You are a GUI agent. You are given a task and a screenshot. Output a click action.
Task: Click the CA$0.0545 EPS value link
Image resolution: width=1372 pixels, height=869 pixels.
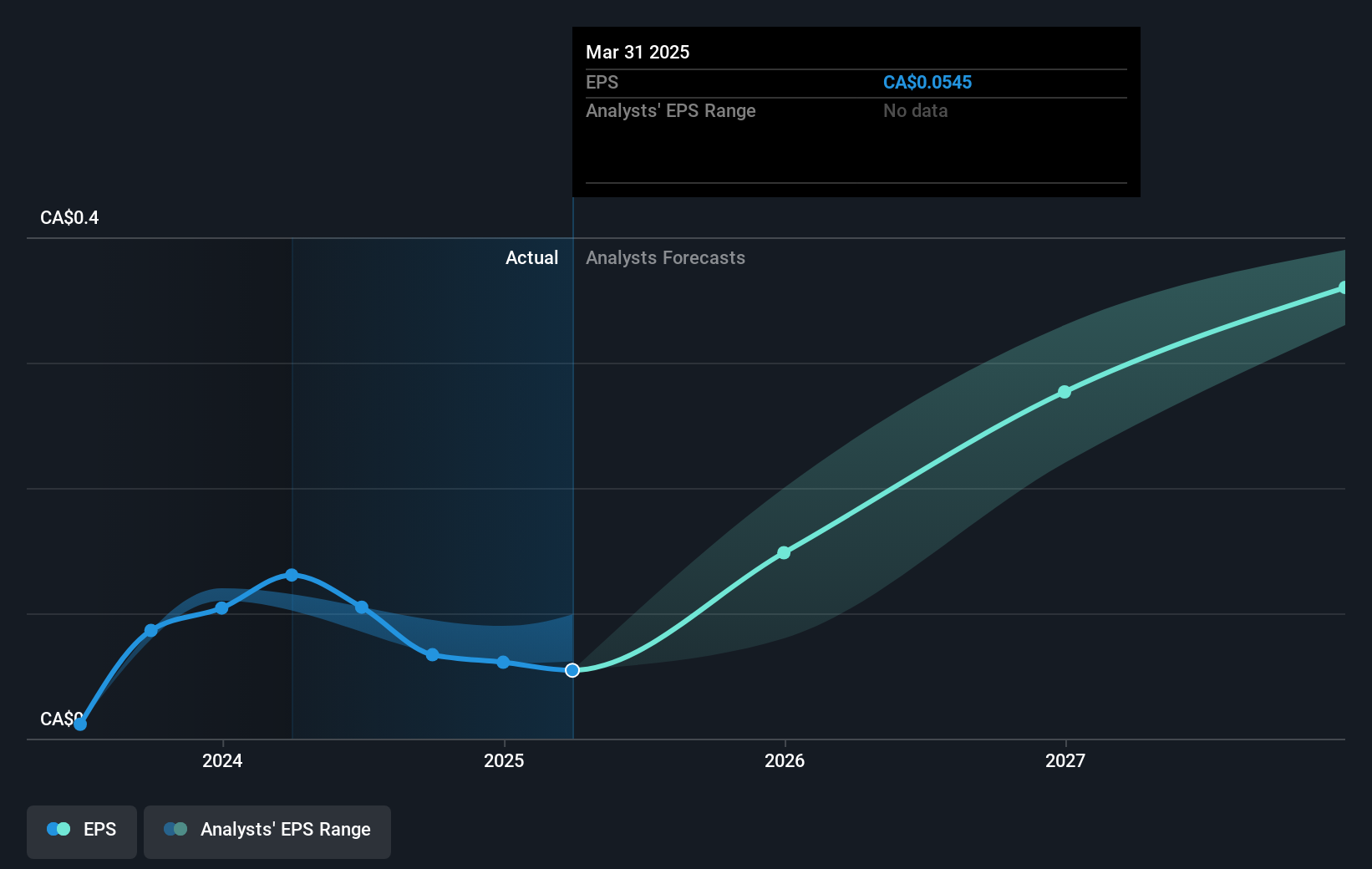[927, 82]
